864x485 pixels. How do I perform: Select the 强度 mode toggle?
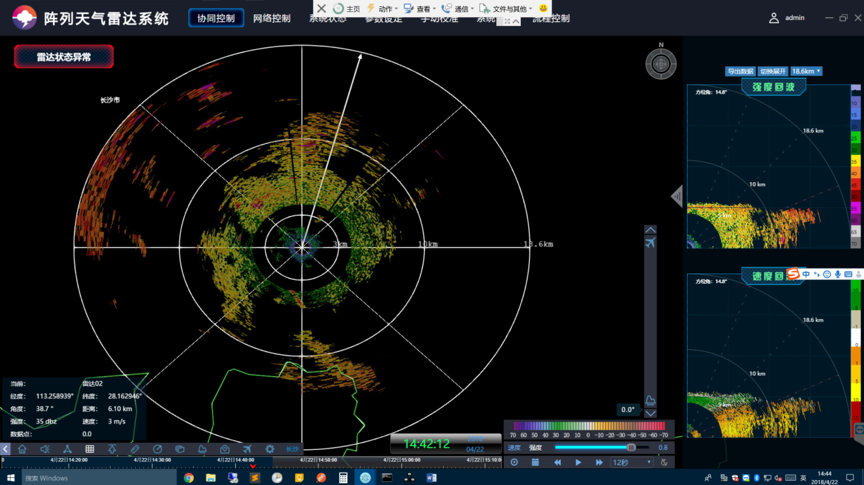(535, 448)
